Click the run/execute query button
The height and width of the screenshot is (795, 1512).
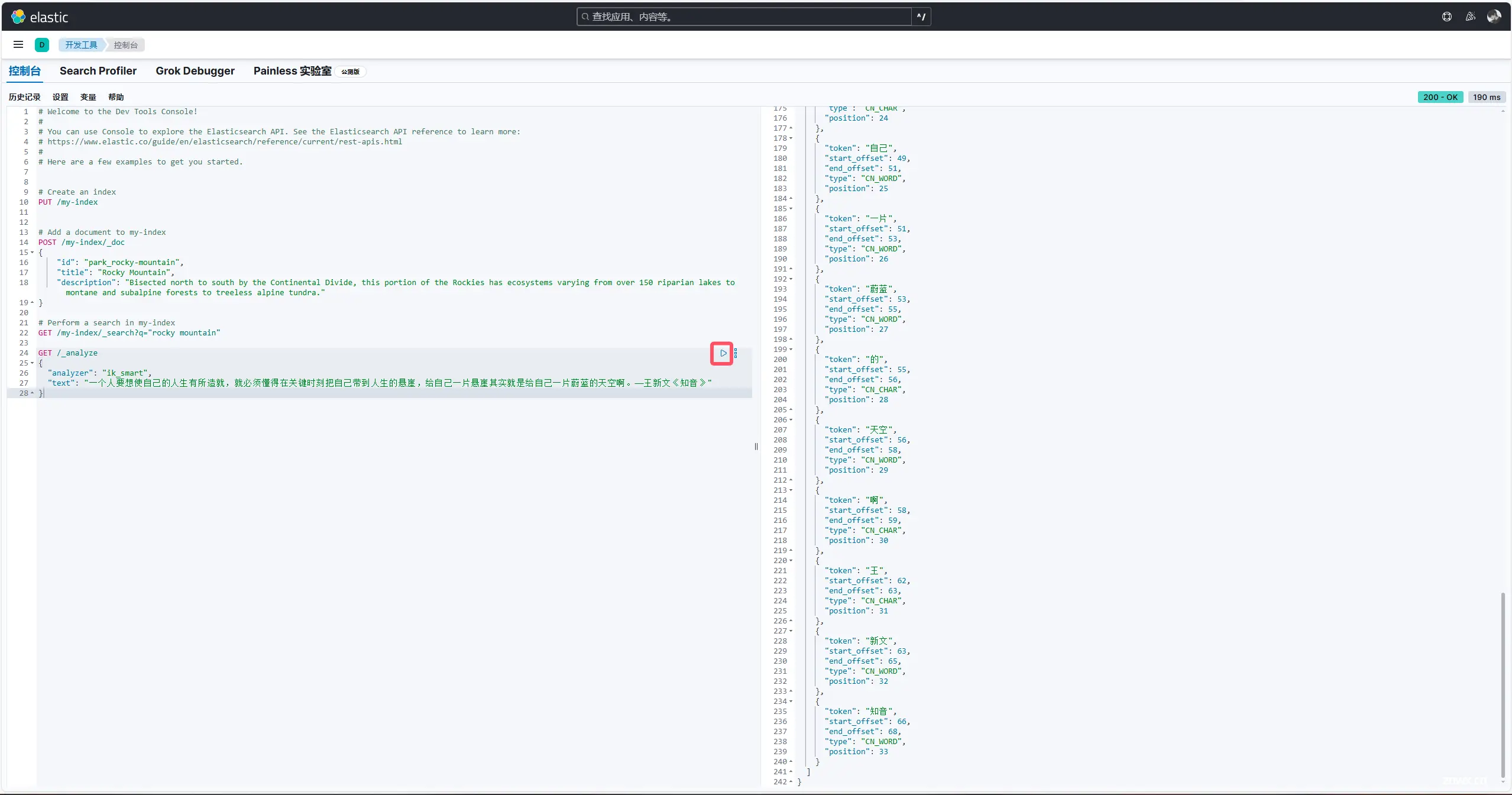pos(722,353)
